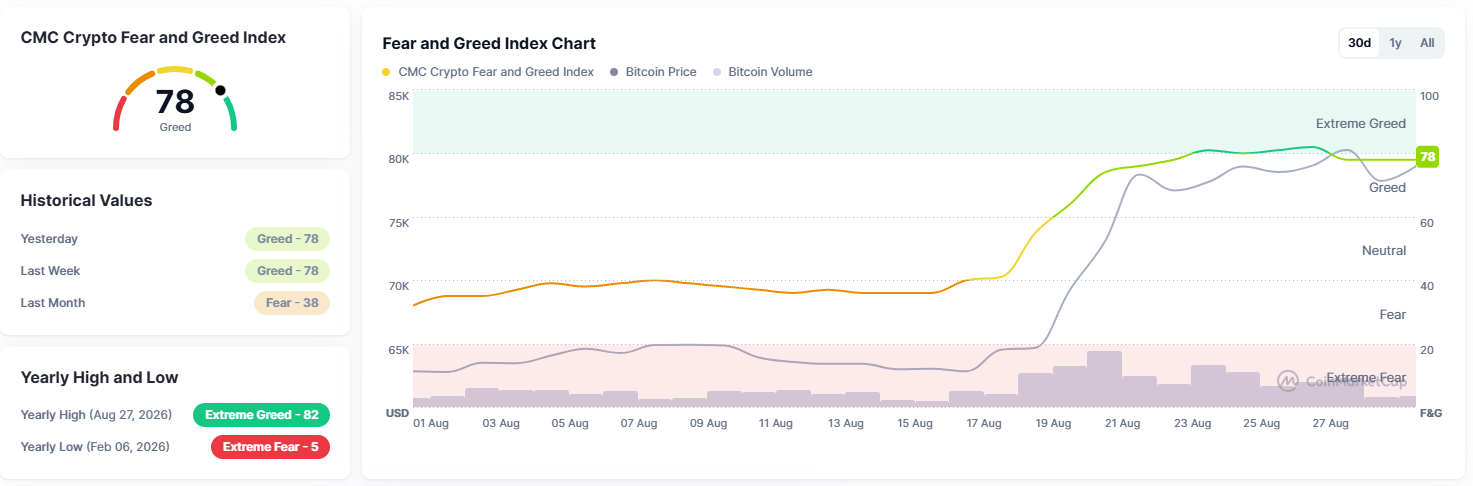Click the 85K price axis label
The width and height of the screenshot is (1473, 486).
point(398,96)
